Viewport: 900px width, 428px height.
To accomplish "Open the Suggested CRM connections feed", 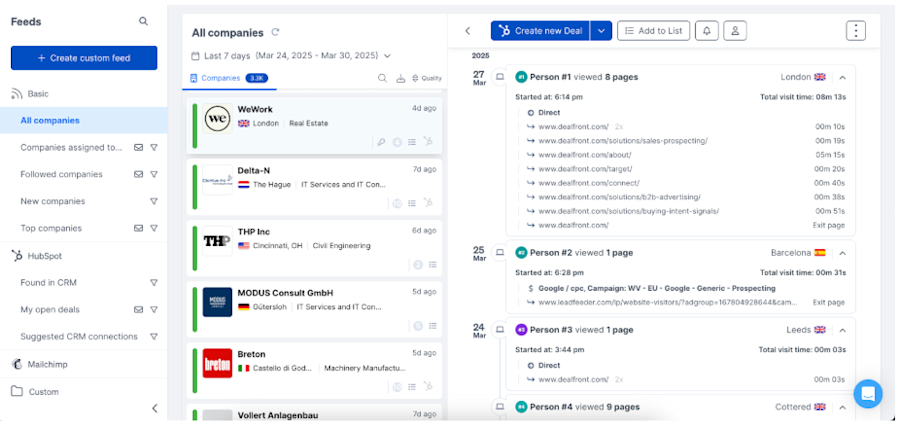I will coord(79,336).
